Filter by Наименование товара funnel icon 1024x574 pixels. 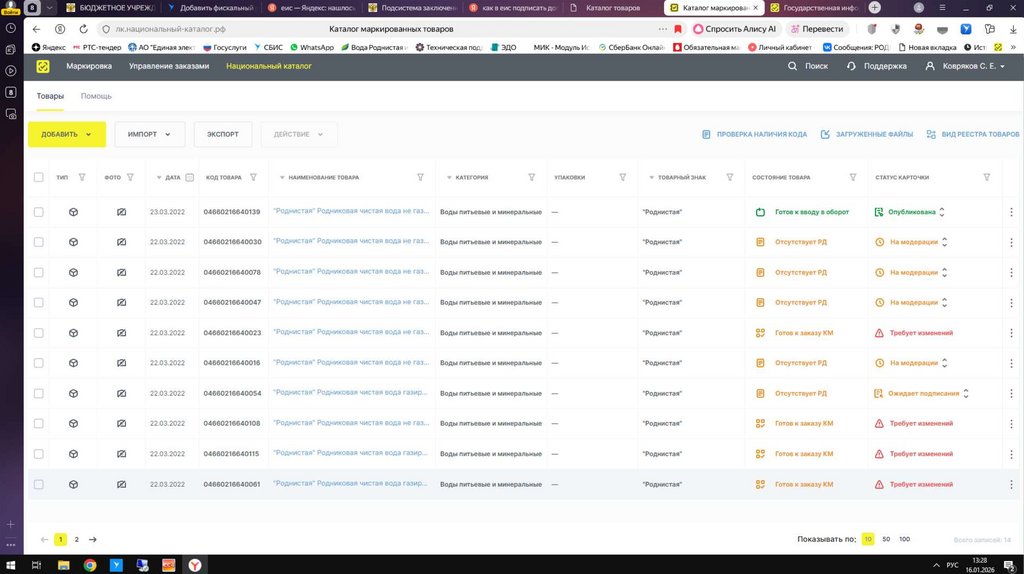(x=420, y=177)
